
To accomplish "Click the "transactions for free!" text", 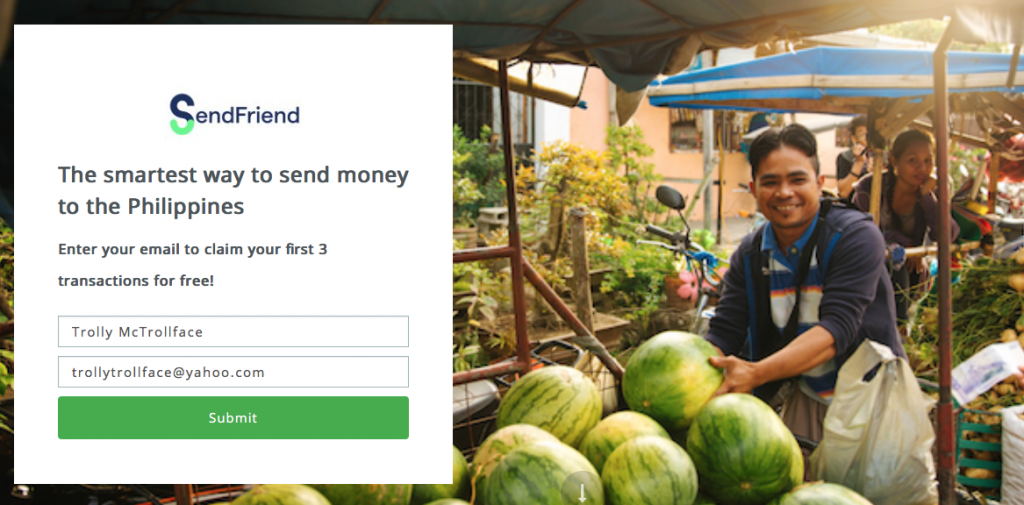I will (136, 281).
